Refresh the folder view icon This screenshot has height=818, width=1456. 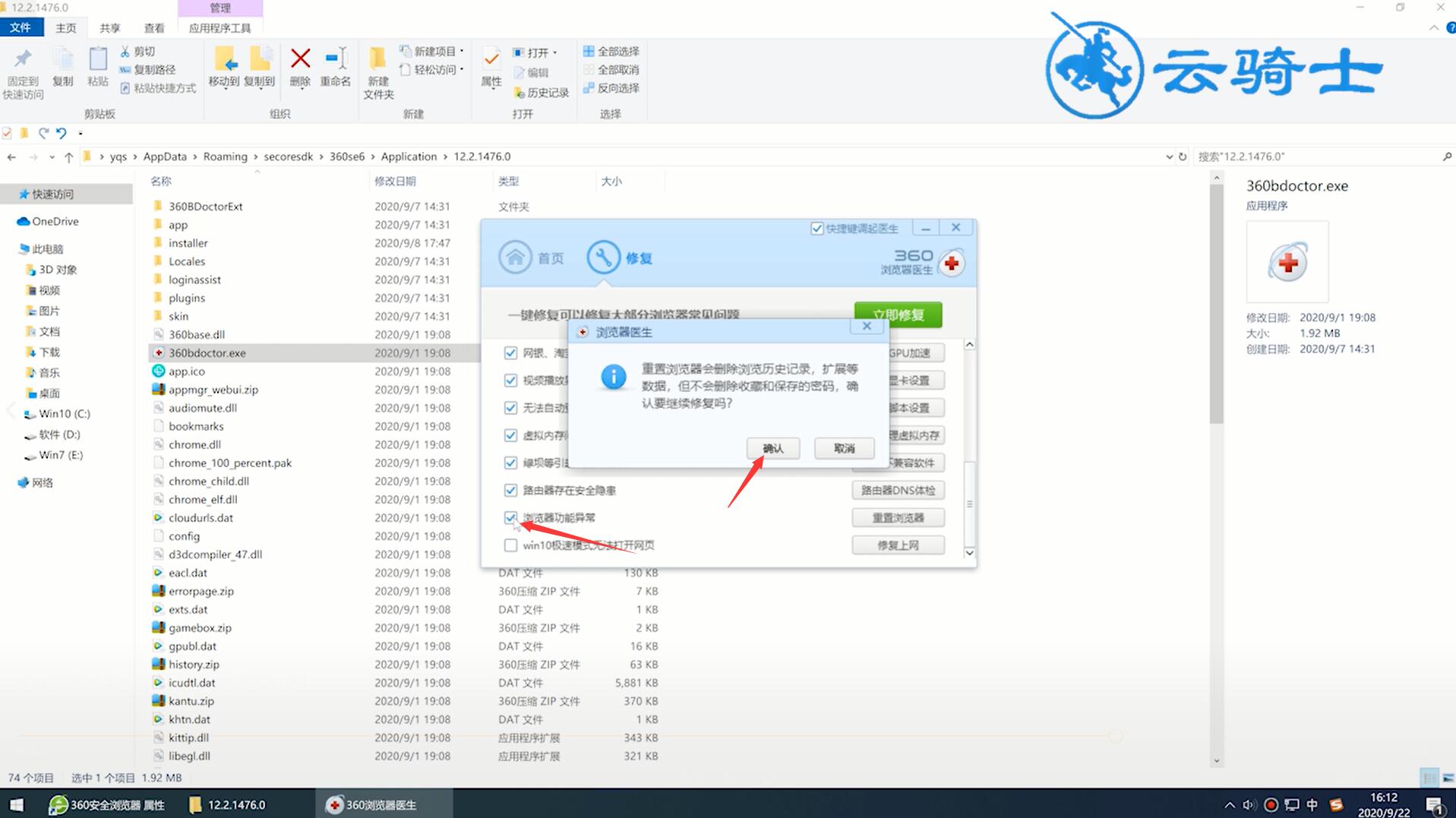coord(1183,156)
